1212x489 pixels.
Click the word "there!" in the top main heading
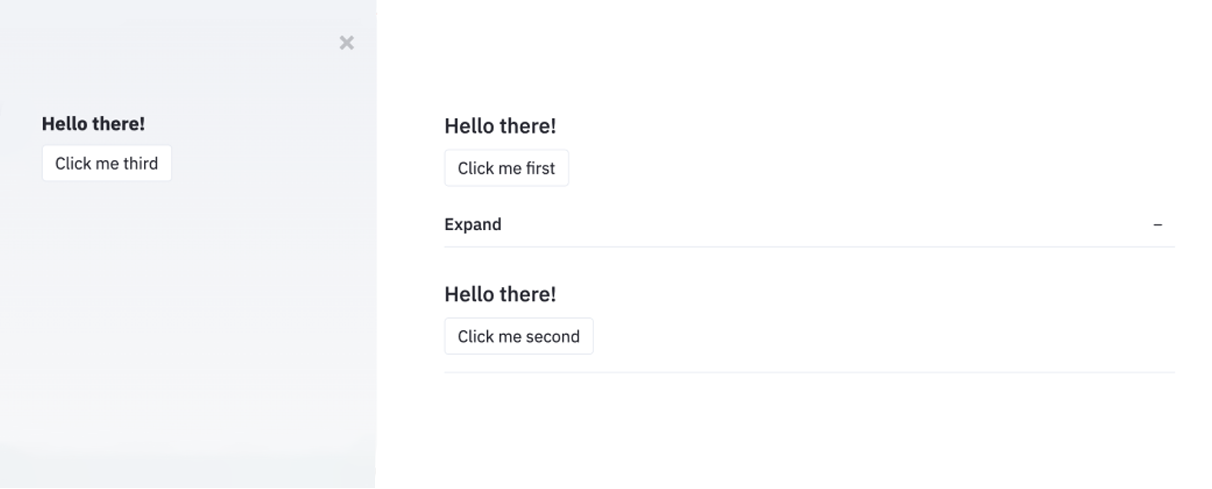(x=528, y=126)
